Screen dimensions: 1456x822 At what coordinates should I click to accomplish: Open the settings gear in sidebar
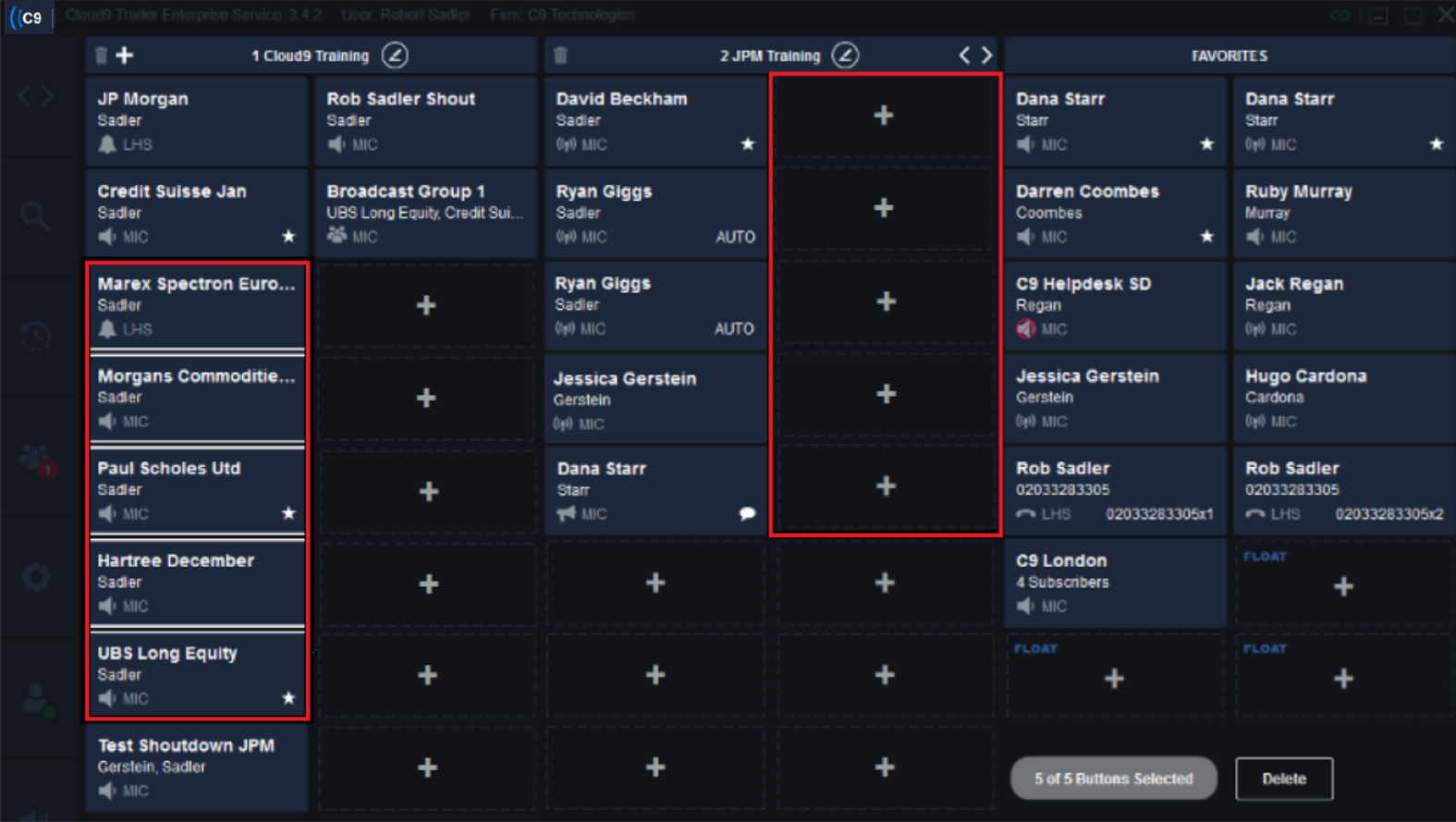[x=36, y=577]
